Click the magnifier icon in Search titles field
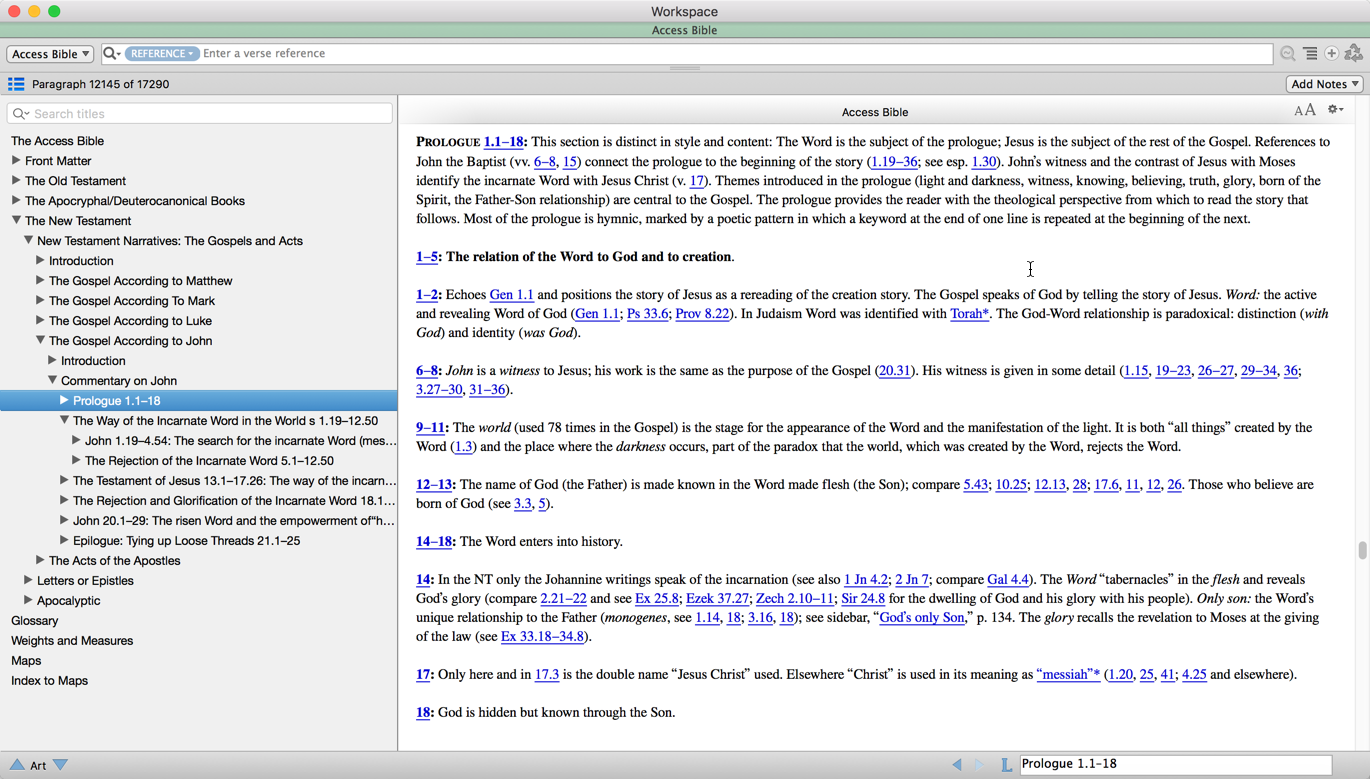 (x=20, y=114)
